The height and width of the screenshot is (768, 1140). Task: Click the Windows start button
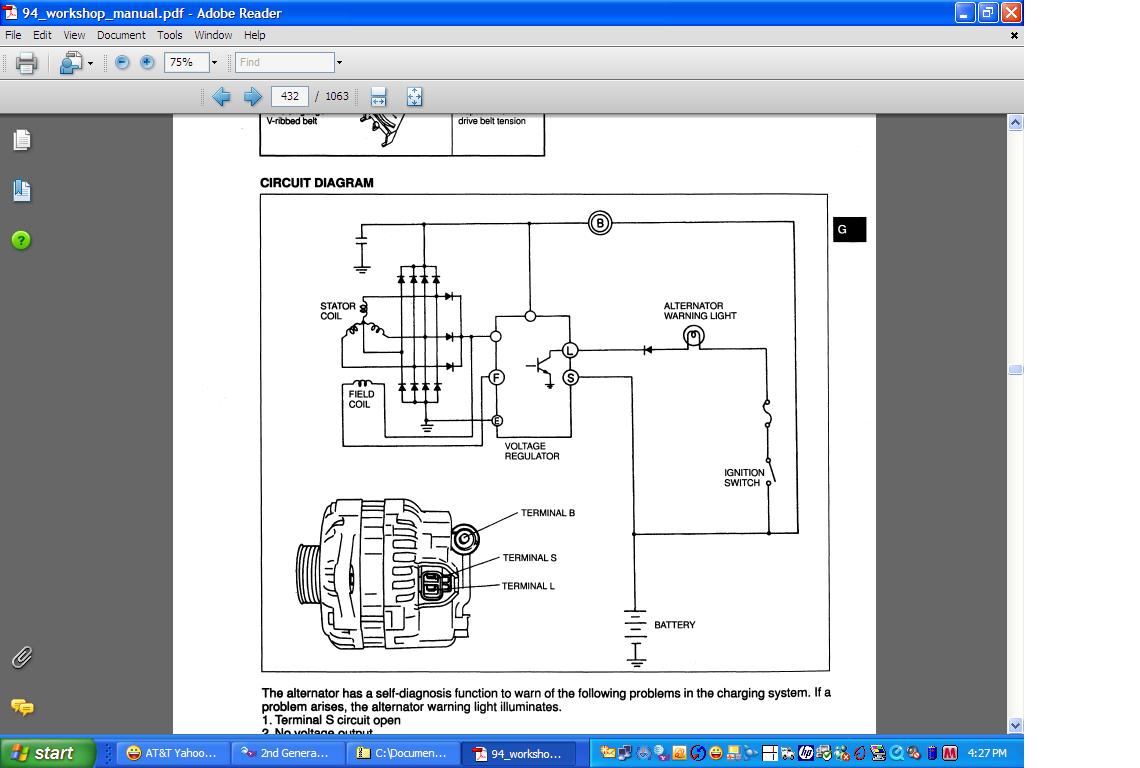point(48,753)
